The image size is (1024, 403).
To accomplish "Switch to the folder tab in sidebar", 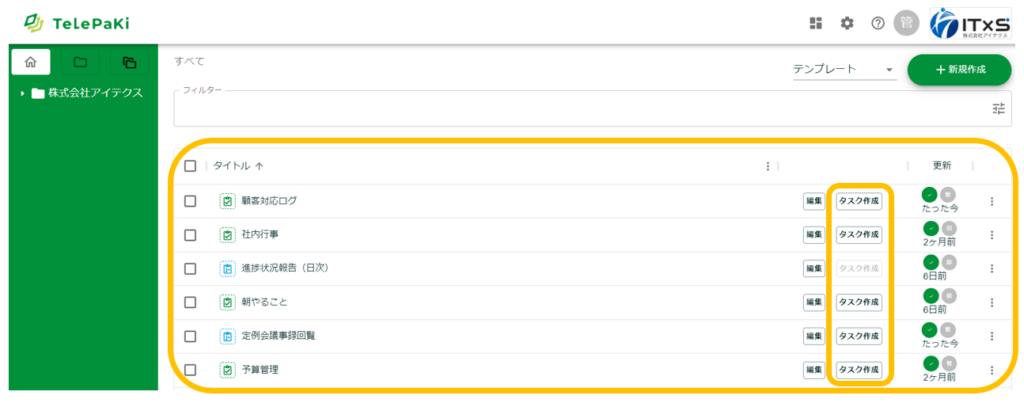I will (80, 63).
